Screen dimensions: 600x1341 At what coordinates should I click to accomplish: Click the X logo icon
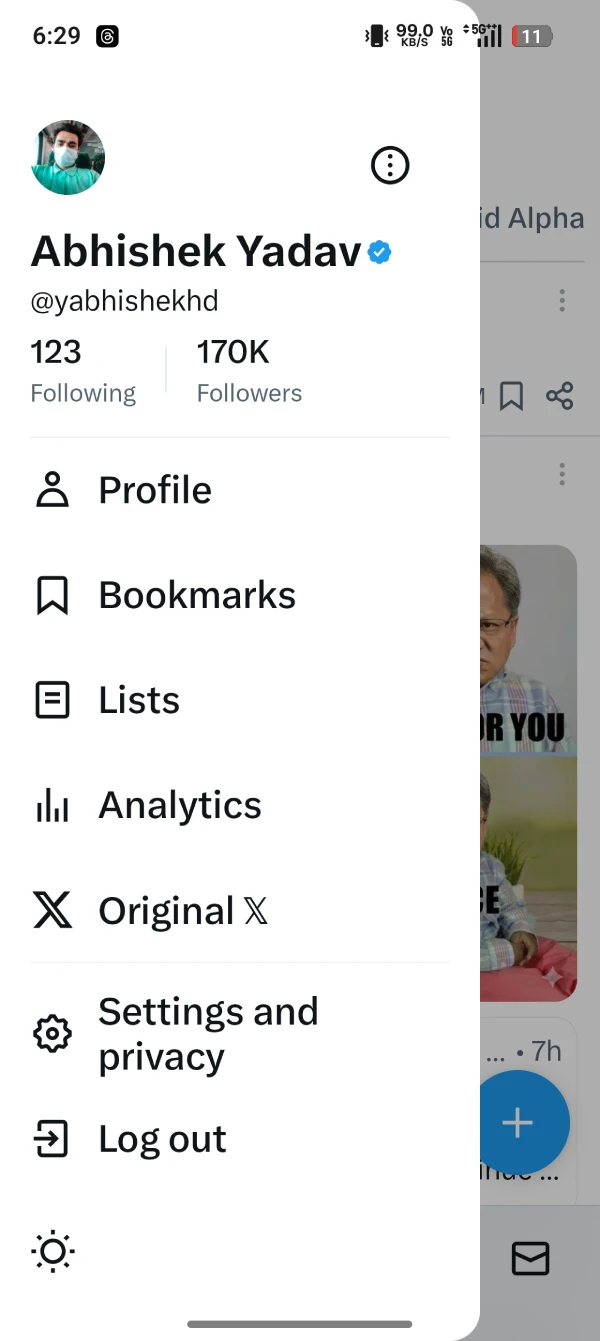(x=52, y=911)
